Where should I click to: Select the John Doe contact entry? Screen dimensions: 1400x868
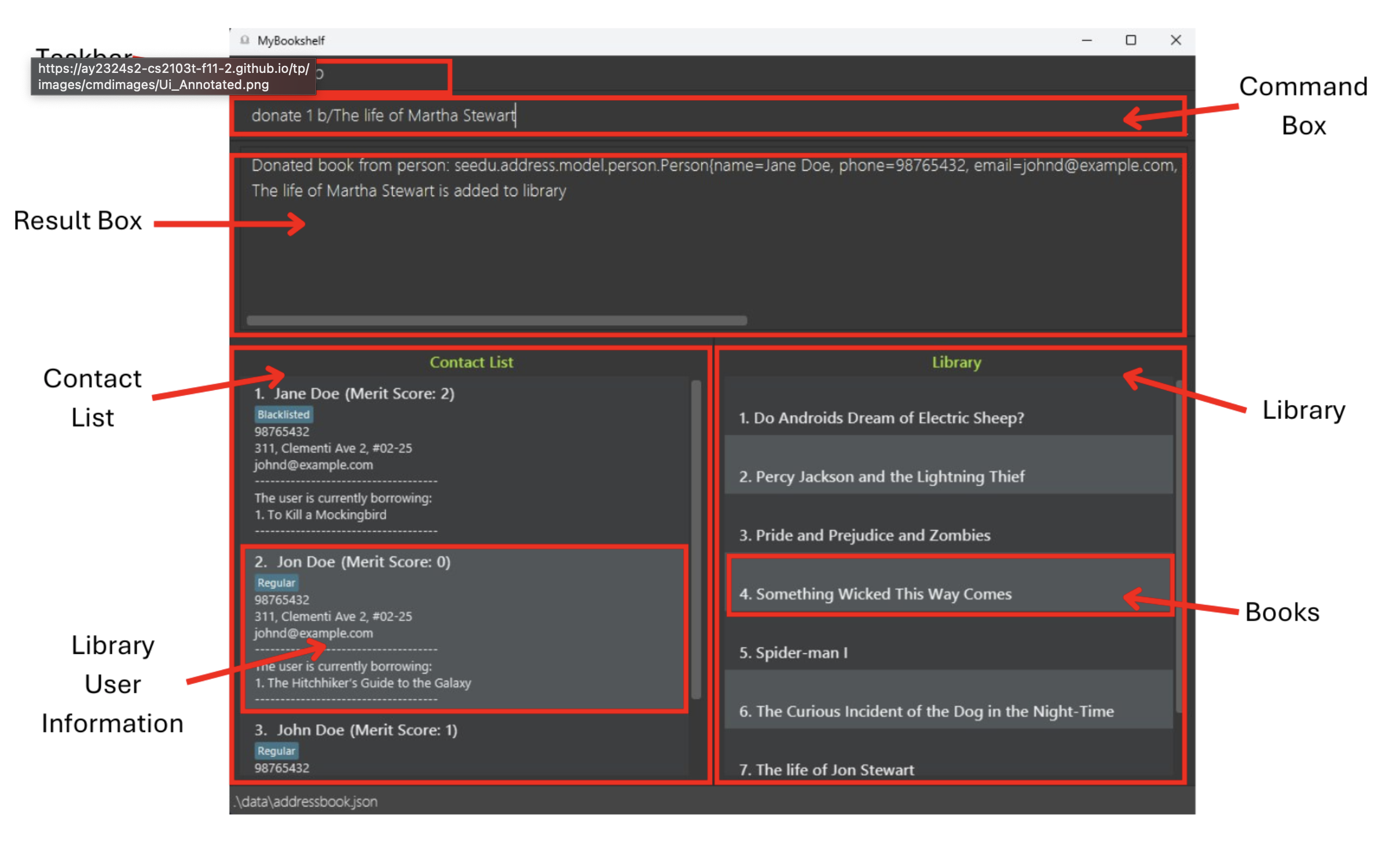coord(463,746)
